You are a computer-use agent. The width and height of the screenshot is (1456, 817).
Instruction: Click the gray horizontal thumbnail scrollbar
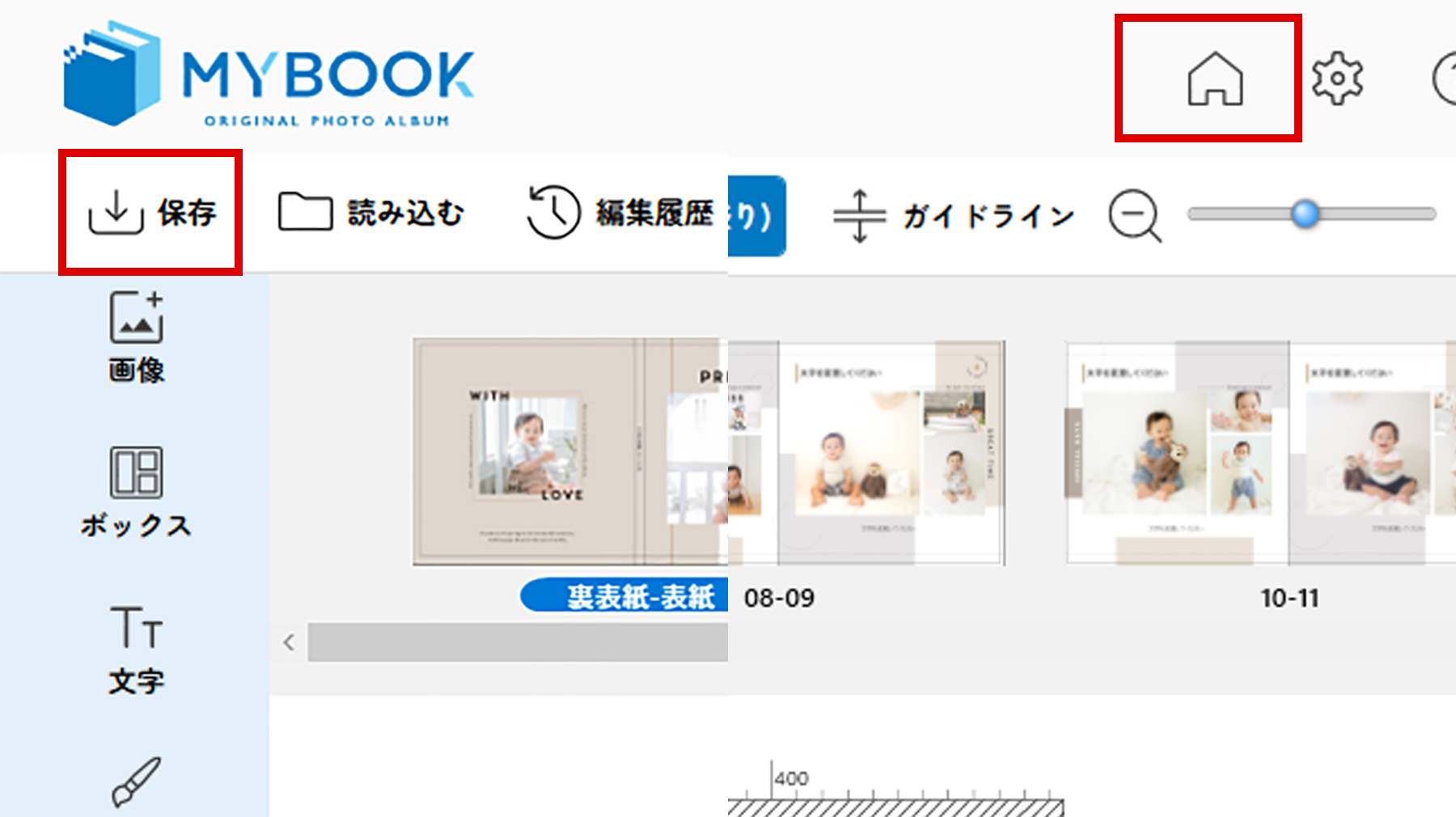(518, 642)
